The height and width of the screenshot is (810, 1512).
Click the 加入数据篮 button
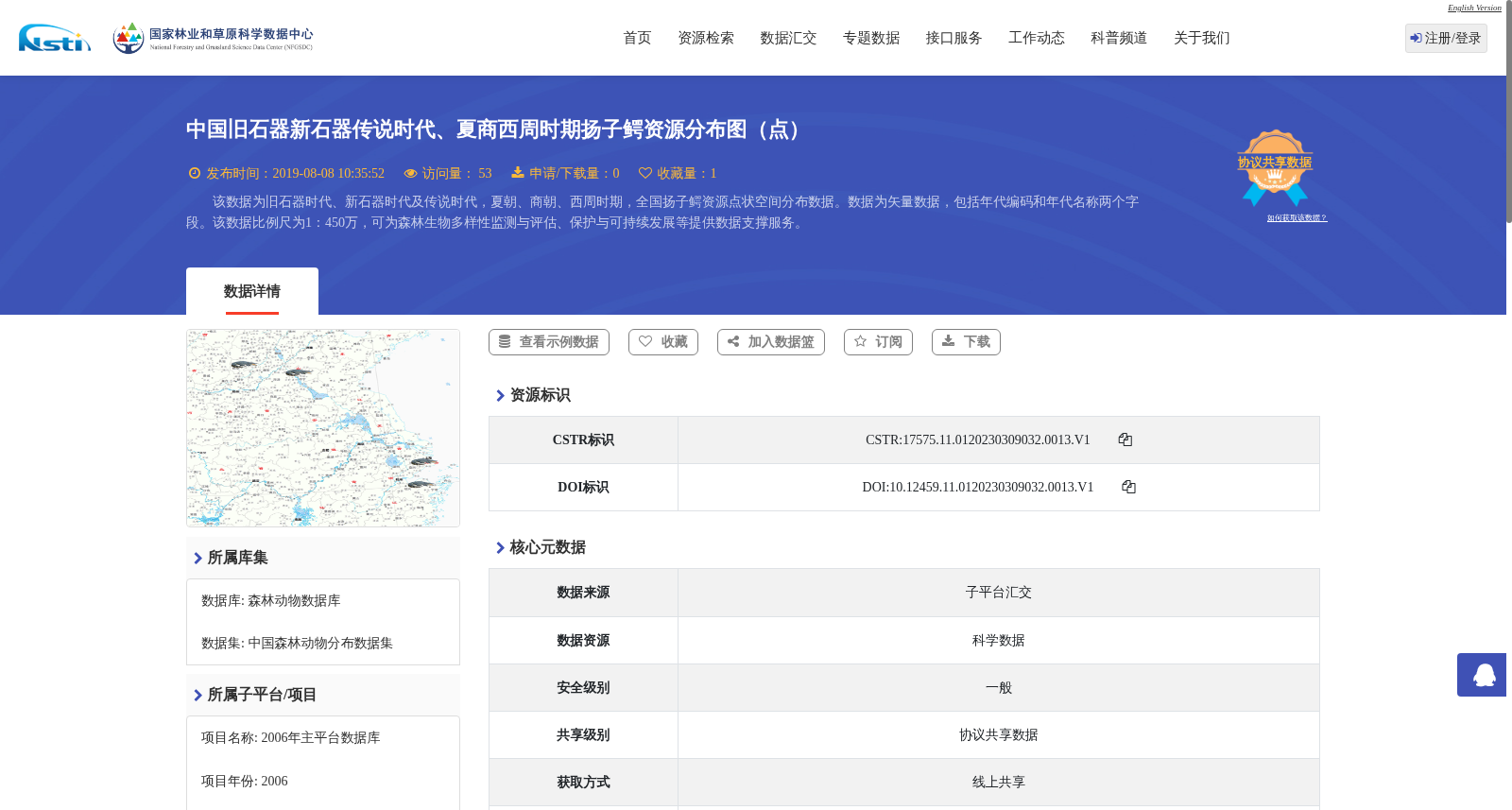(x=771, y=342)
